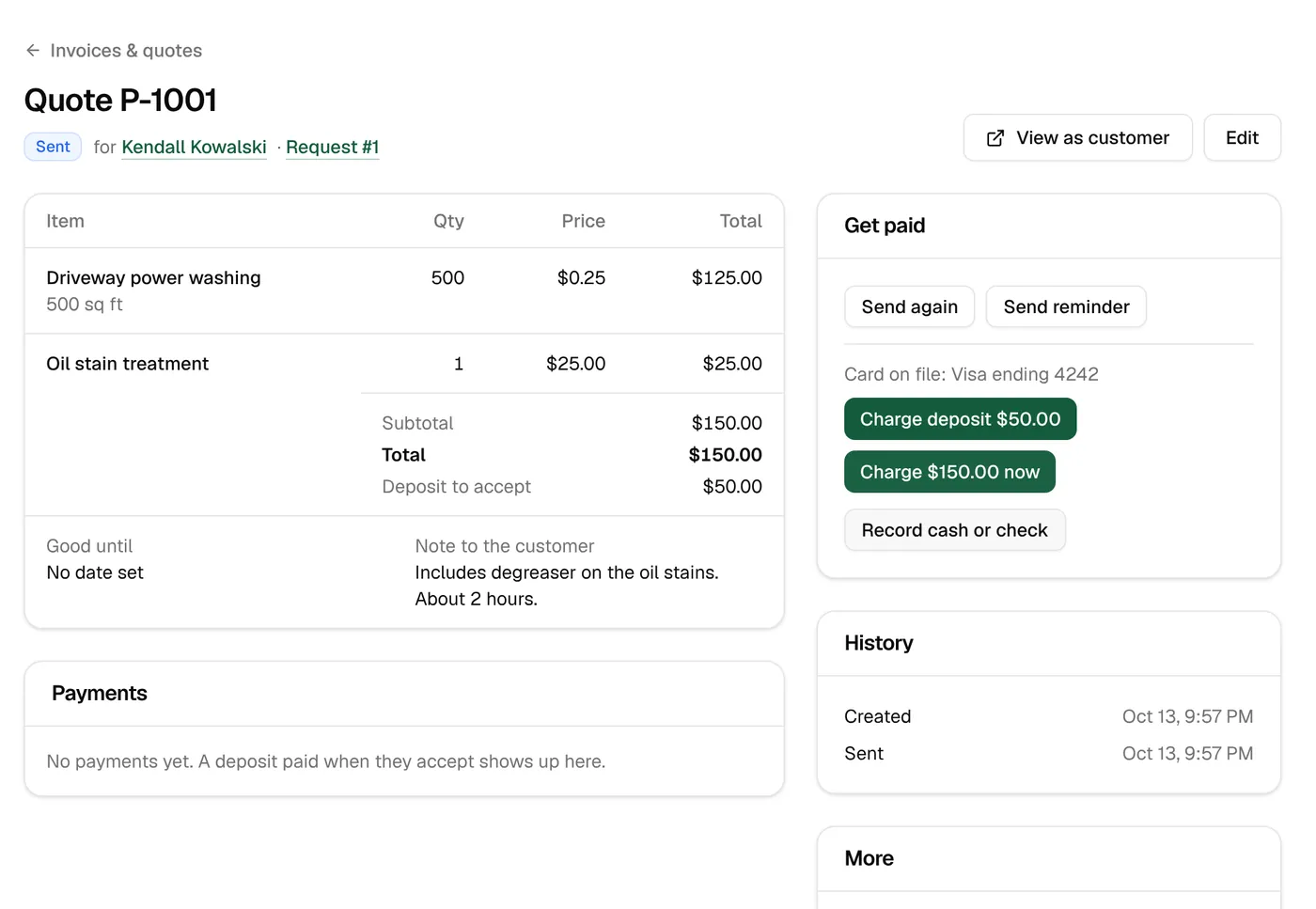Click the 500 sq ft description
1316x909 pixels.
tap(85, 305)
